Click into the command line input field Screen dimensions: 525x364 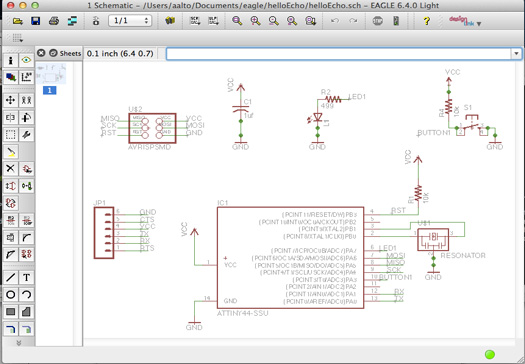(339, 54)
